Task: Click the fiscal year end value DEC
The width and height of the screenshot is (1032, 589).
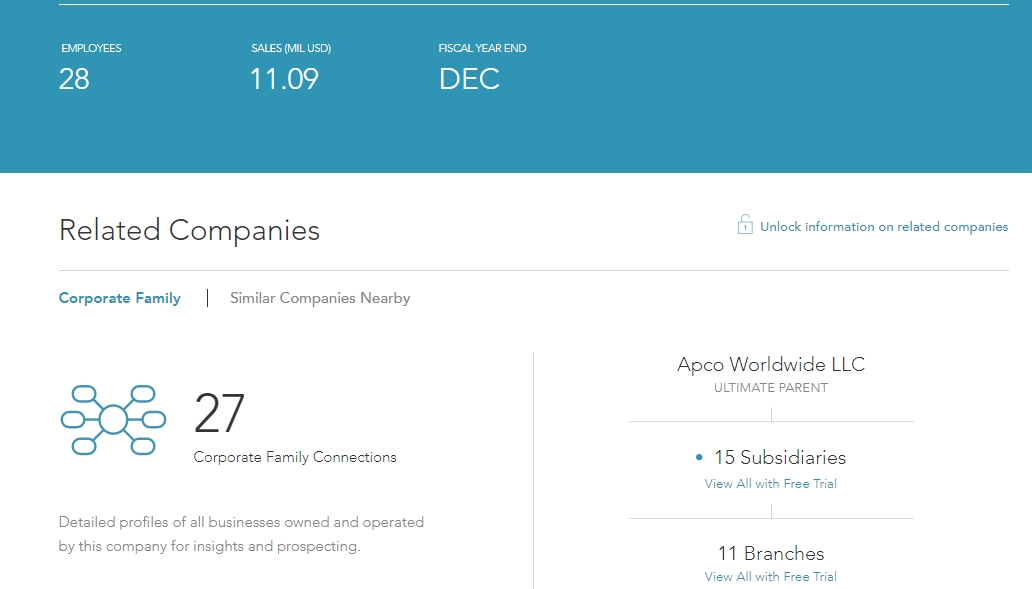Action: click(469, 80)
